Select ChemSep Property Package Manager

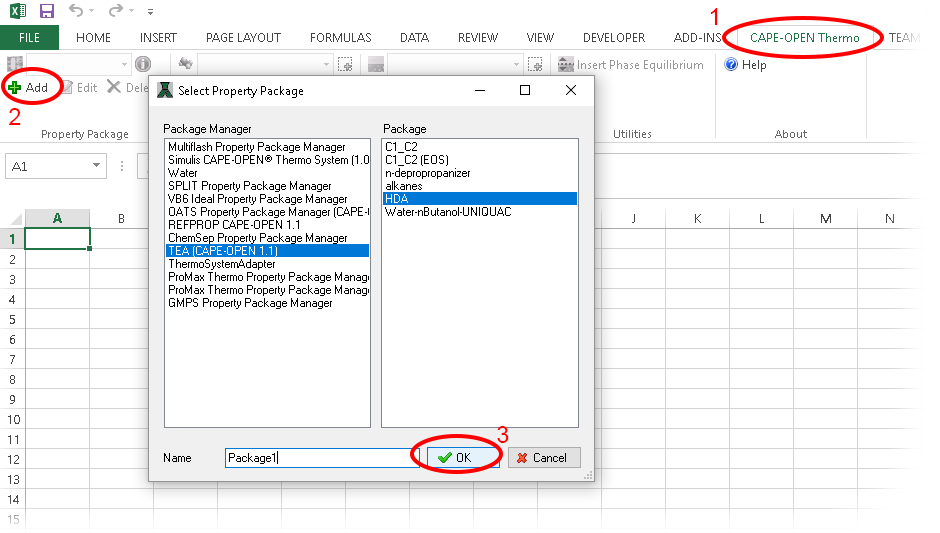click(267, 238)
